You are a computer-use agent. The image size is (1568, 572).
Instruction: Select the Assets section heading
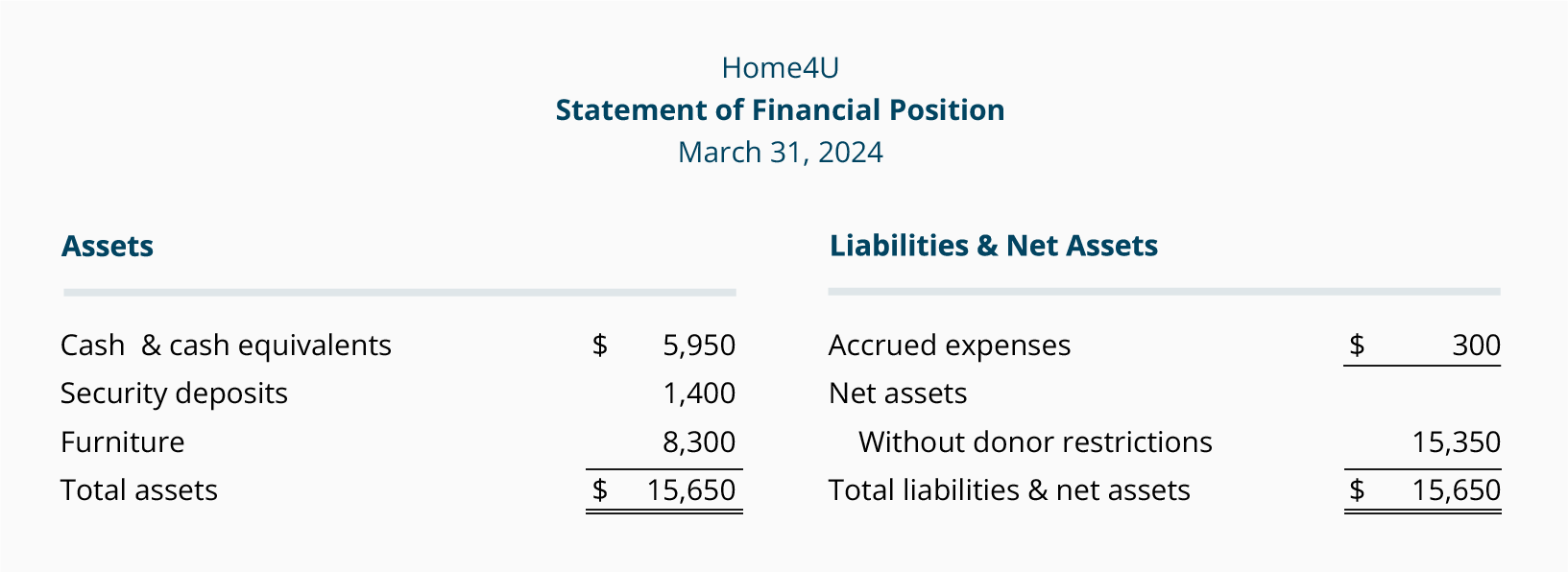[108, 247]
